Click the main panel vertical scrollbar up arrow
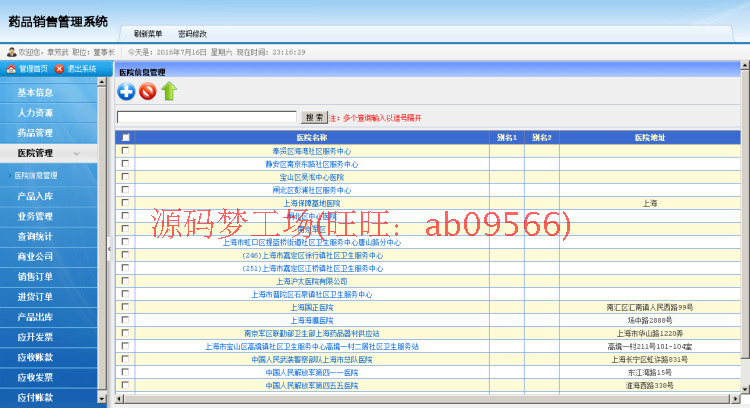 (x=745, y=66)
